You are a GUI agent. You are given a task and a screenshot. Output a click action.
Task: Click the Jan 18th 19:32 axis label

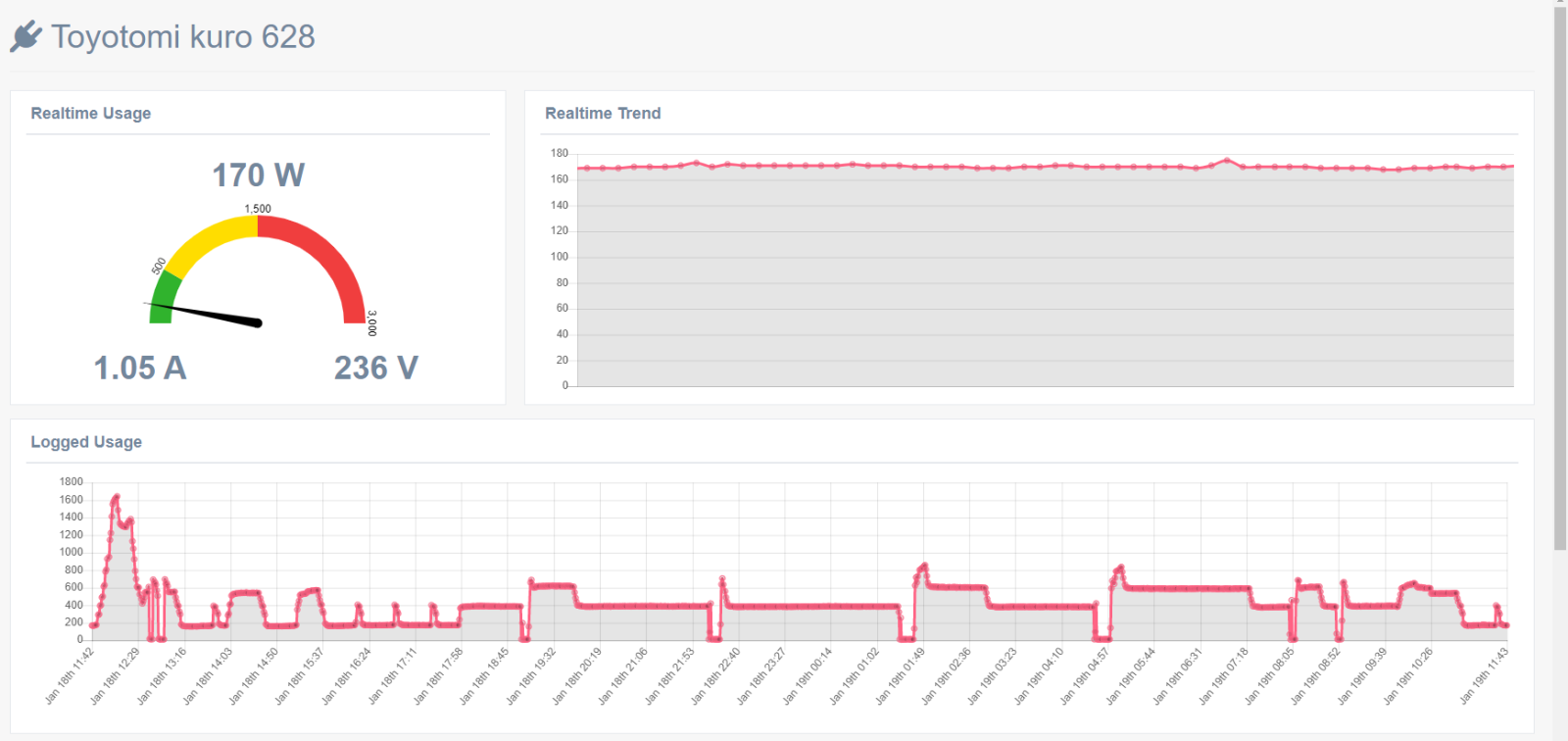pos(531,675)
